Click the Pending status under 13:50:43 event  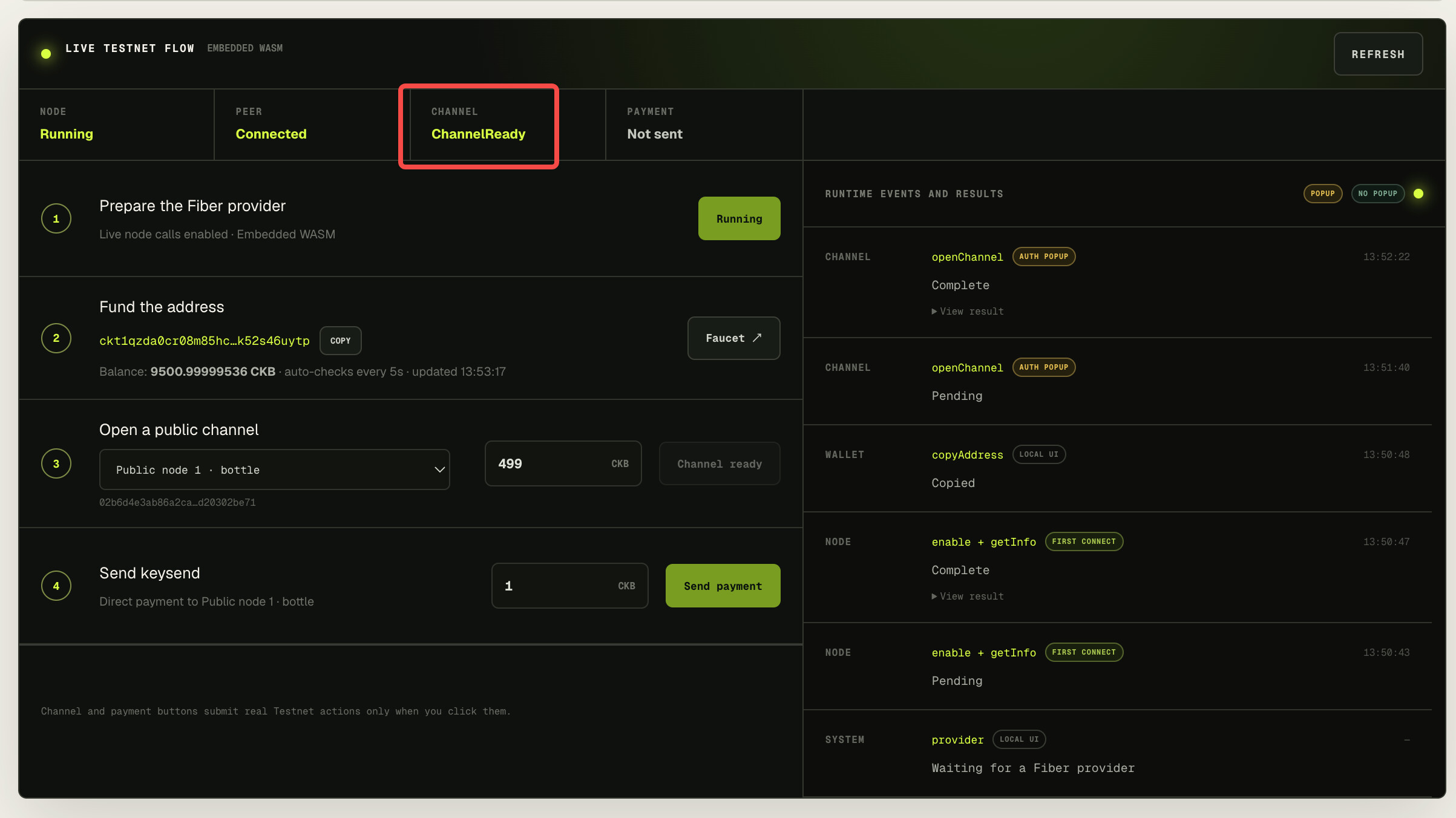pos(957,681)
